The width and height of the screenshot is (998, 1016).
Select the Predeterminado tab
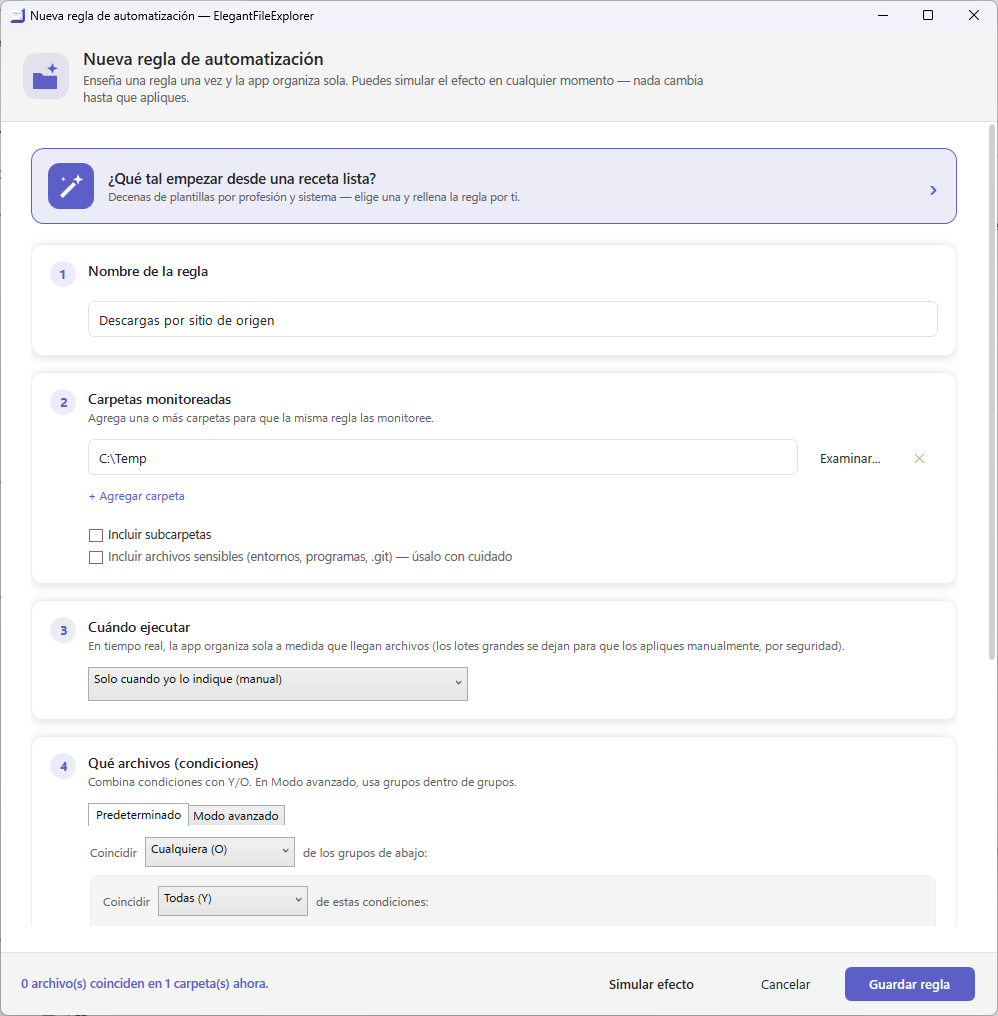[138, 814]
